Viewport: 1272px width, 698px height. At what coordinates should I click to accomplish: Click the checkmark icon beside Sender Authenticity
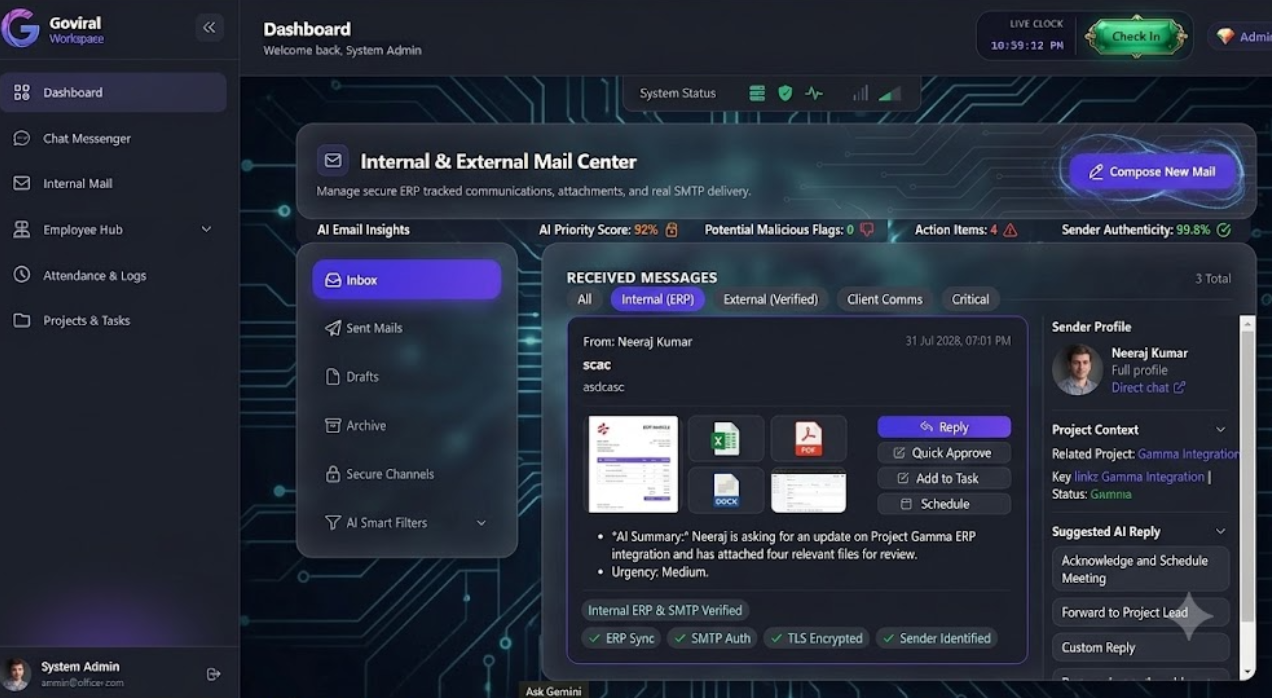(x=1224, y=230)
